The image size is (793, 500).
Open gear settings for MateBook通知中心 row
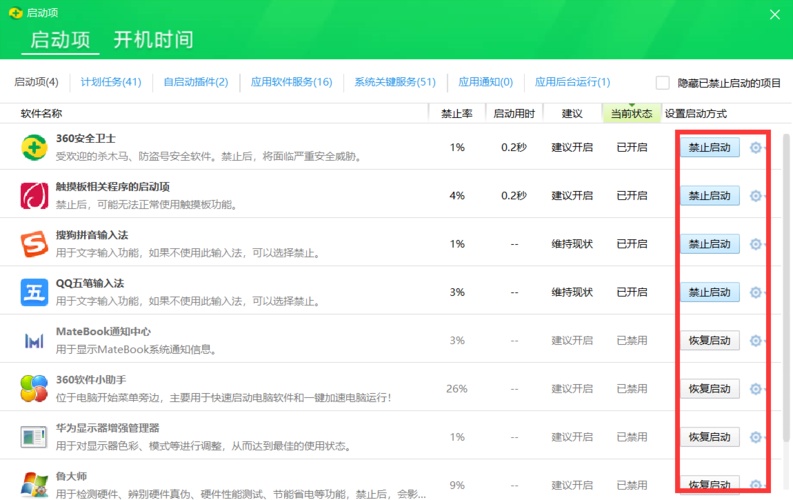tap(756, 341)
